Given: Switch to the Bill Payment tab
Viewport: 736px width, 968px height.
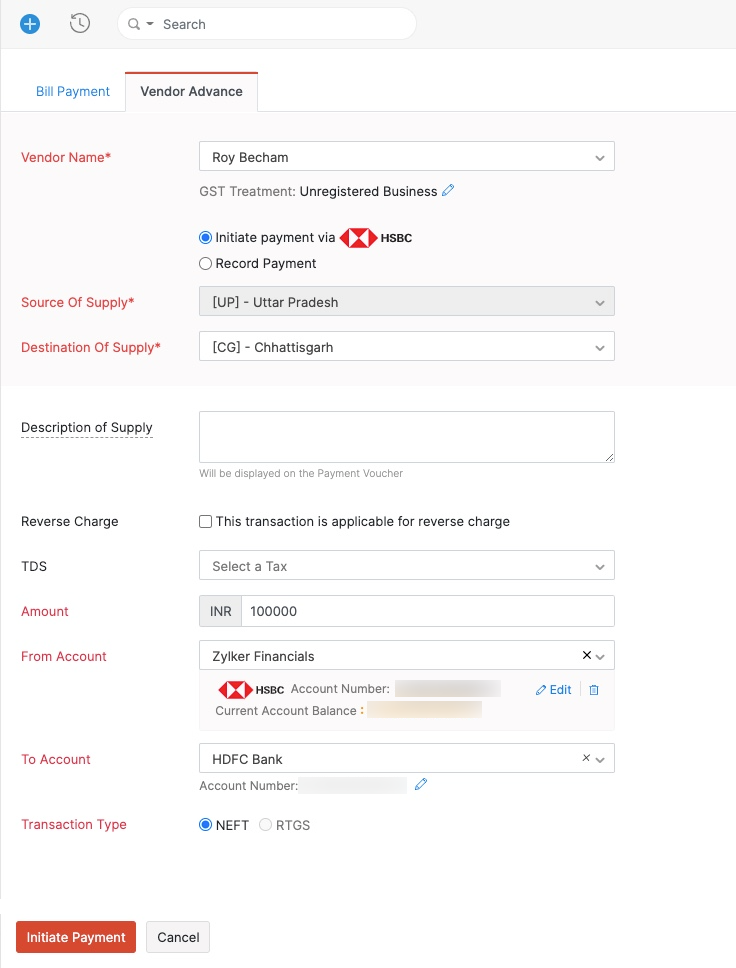Looking at the screenshot, I should (x=72, y=90).
